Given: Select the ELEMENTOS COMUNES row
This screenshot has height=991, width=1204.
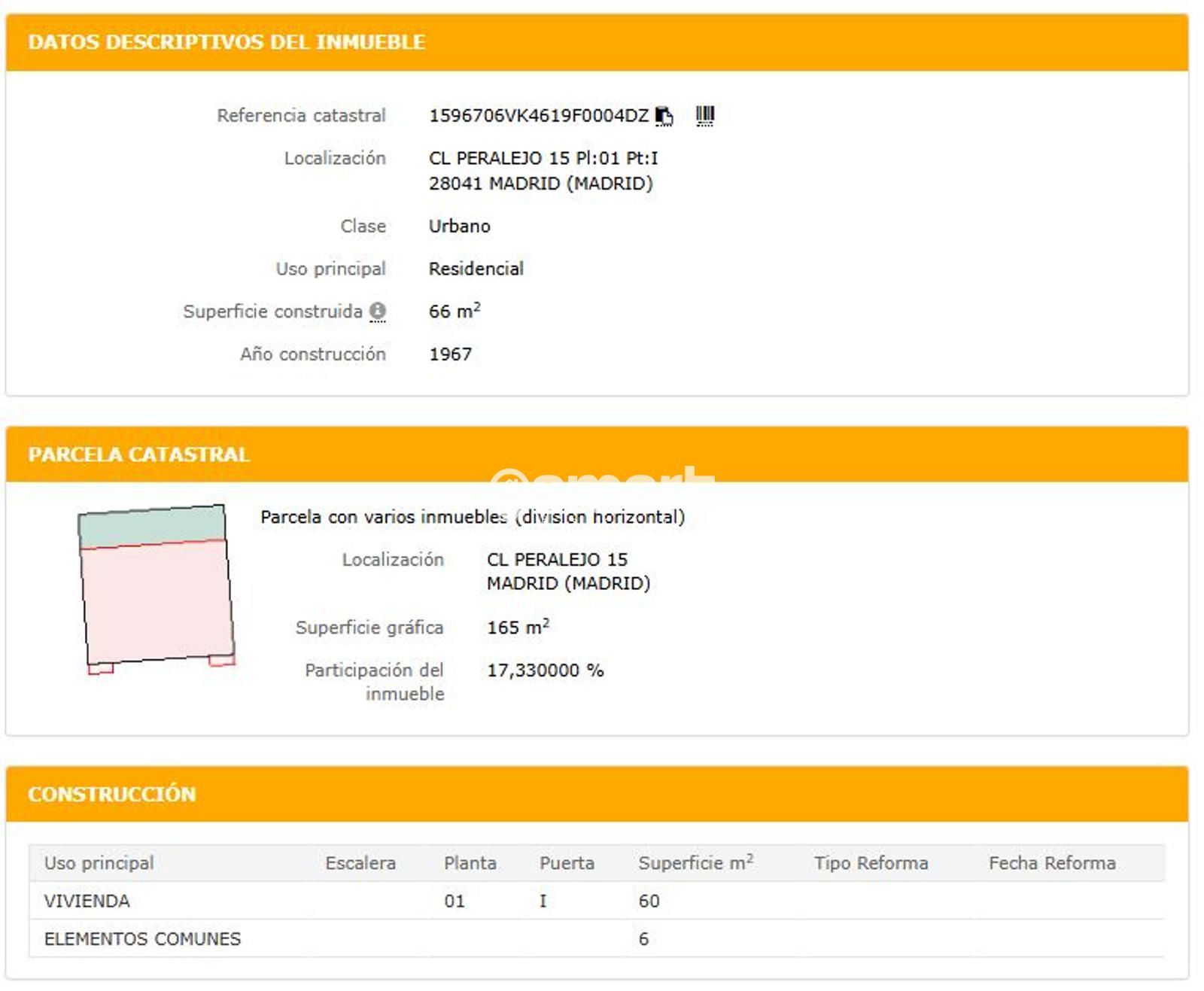Looking at the screenshot, I should 142,939.
